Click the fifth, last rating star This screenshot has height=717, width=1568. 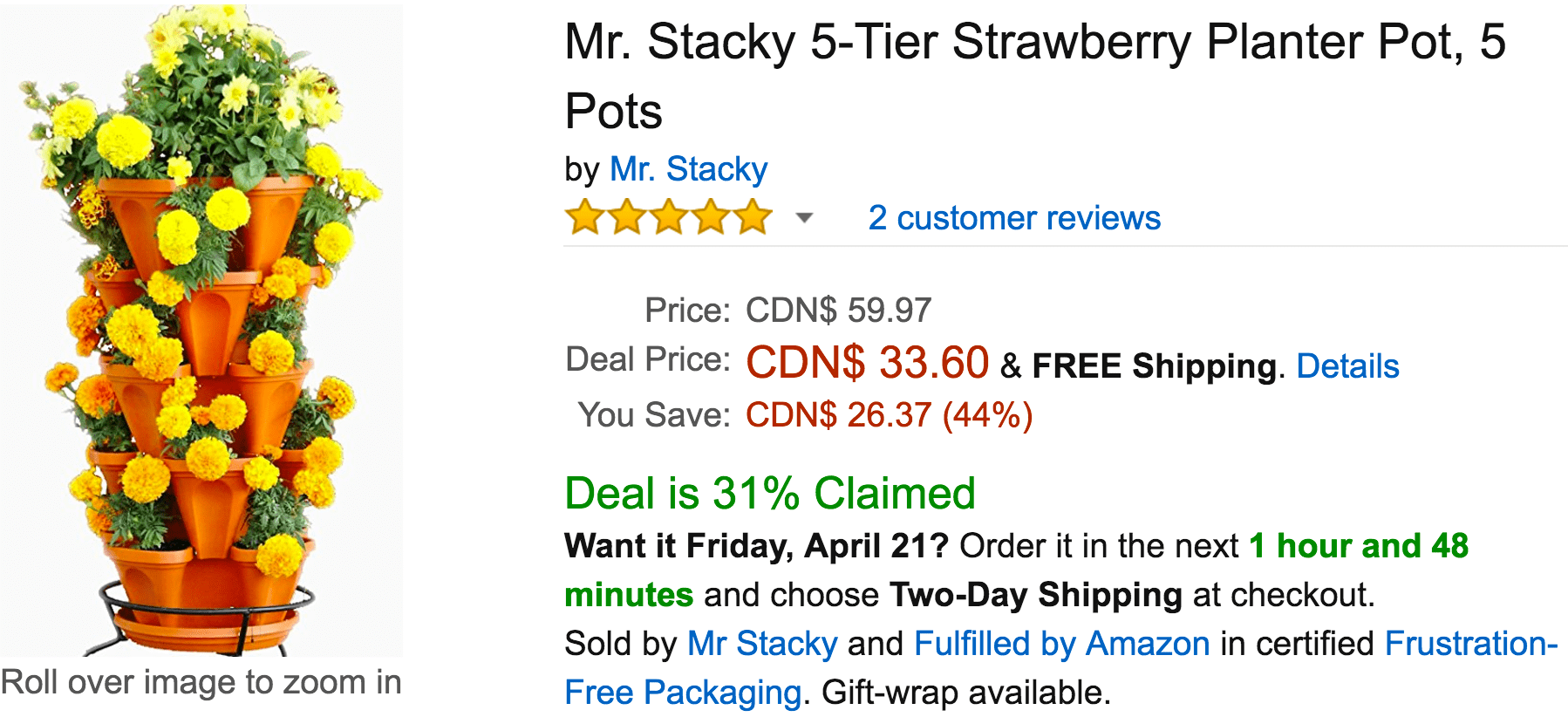pos(753,217)
